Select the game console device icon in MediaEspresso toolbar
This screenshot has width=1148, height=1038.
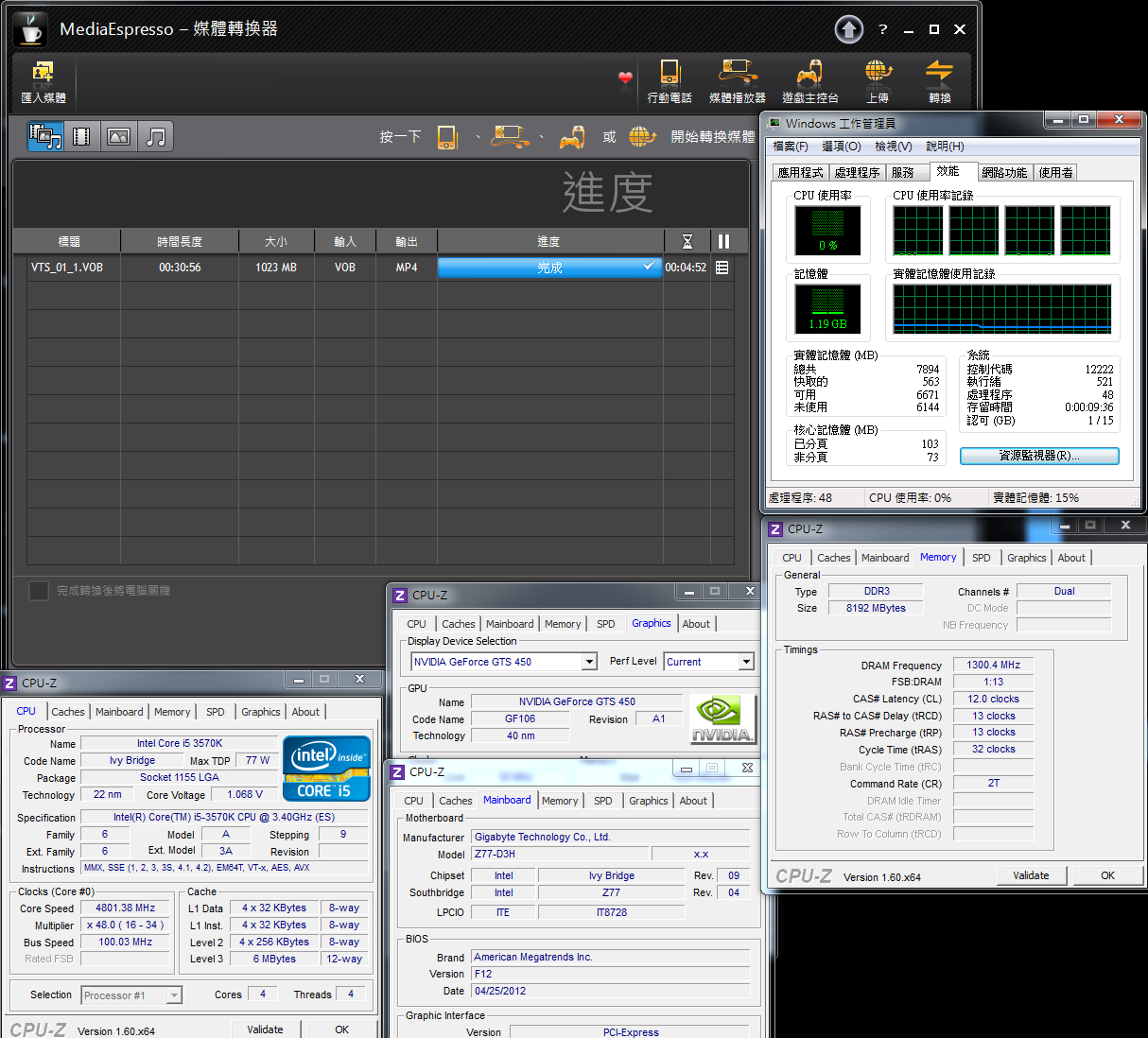(809, 80)
